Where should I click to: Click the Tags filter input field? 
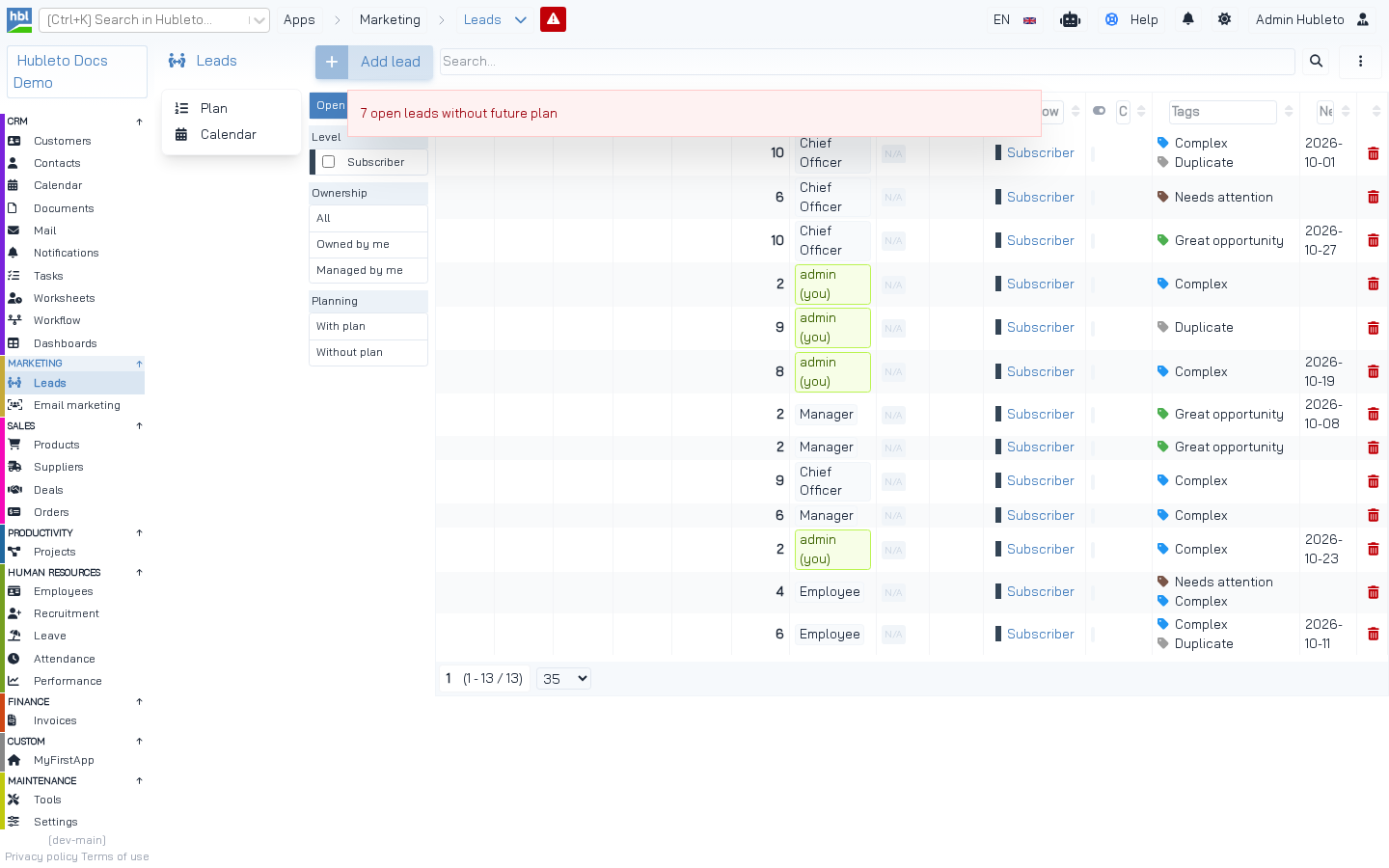pyautogui.click(x=1222, y=112)
